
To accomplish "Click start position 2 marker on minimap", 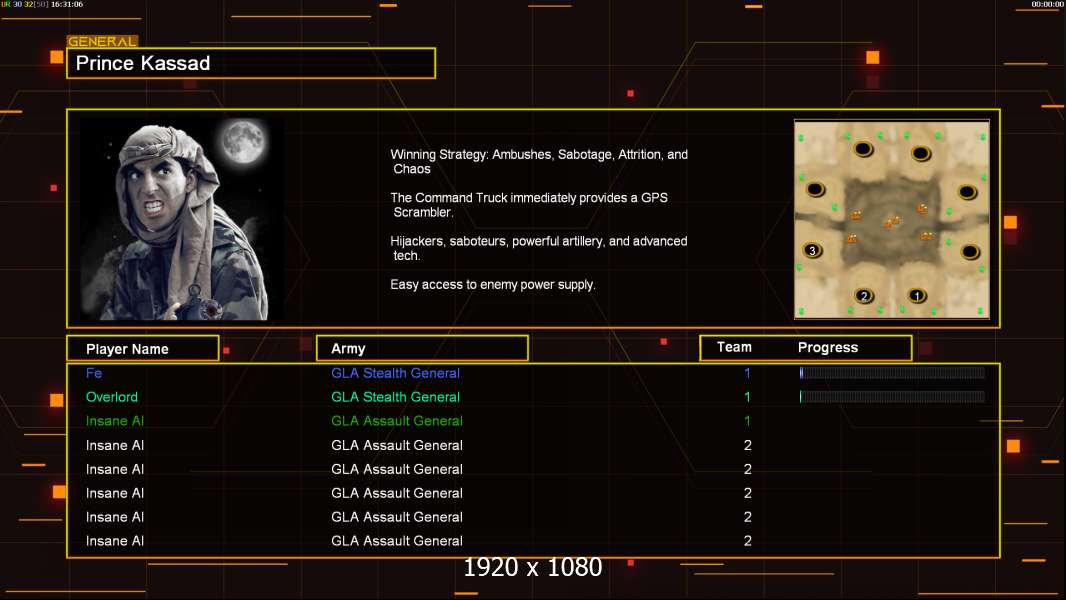I will click(864, 296).
